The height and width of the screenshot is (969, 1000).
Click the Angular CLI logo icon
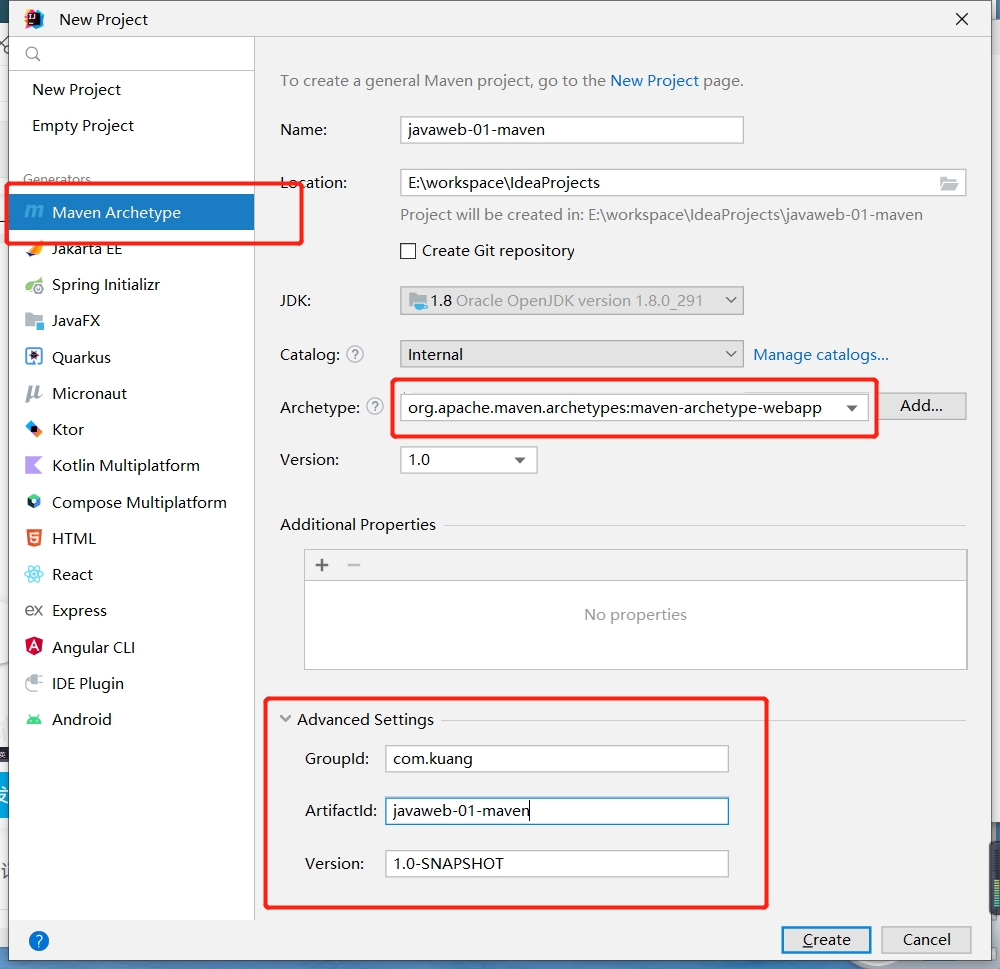click(x=34, y=647)
